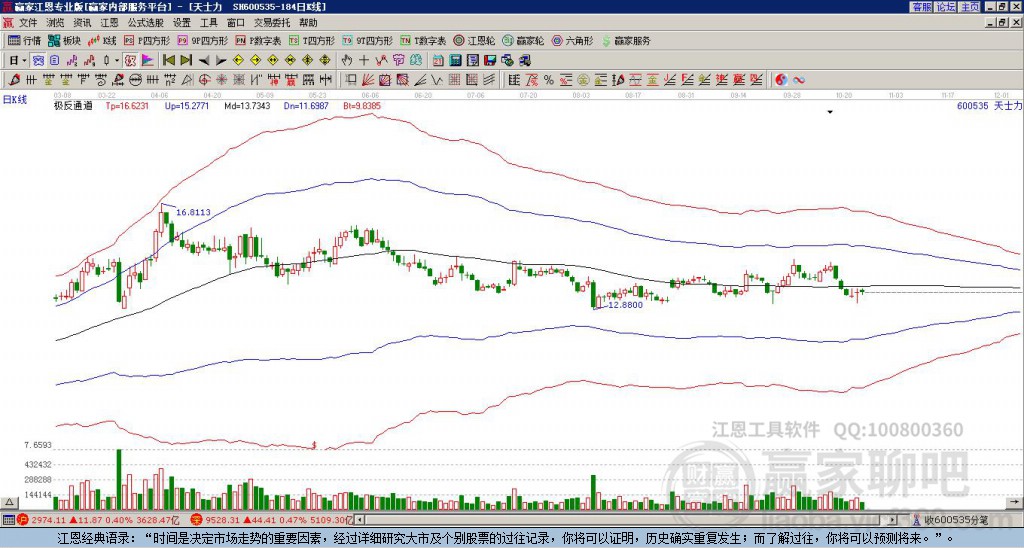Screen dimensions: 1024x548
Task: Click Shenzhen index 9528.31 status entry
Action: pos(272,520)
